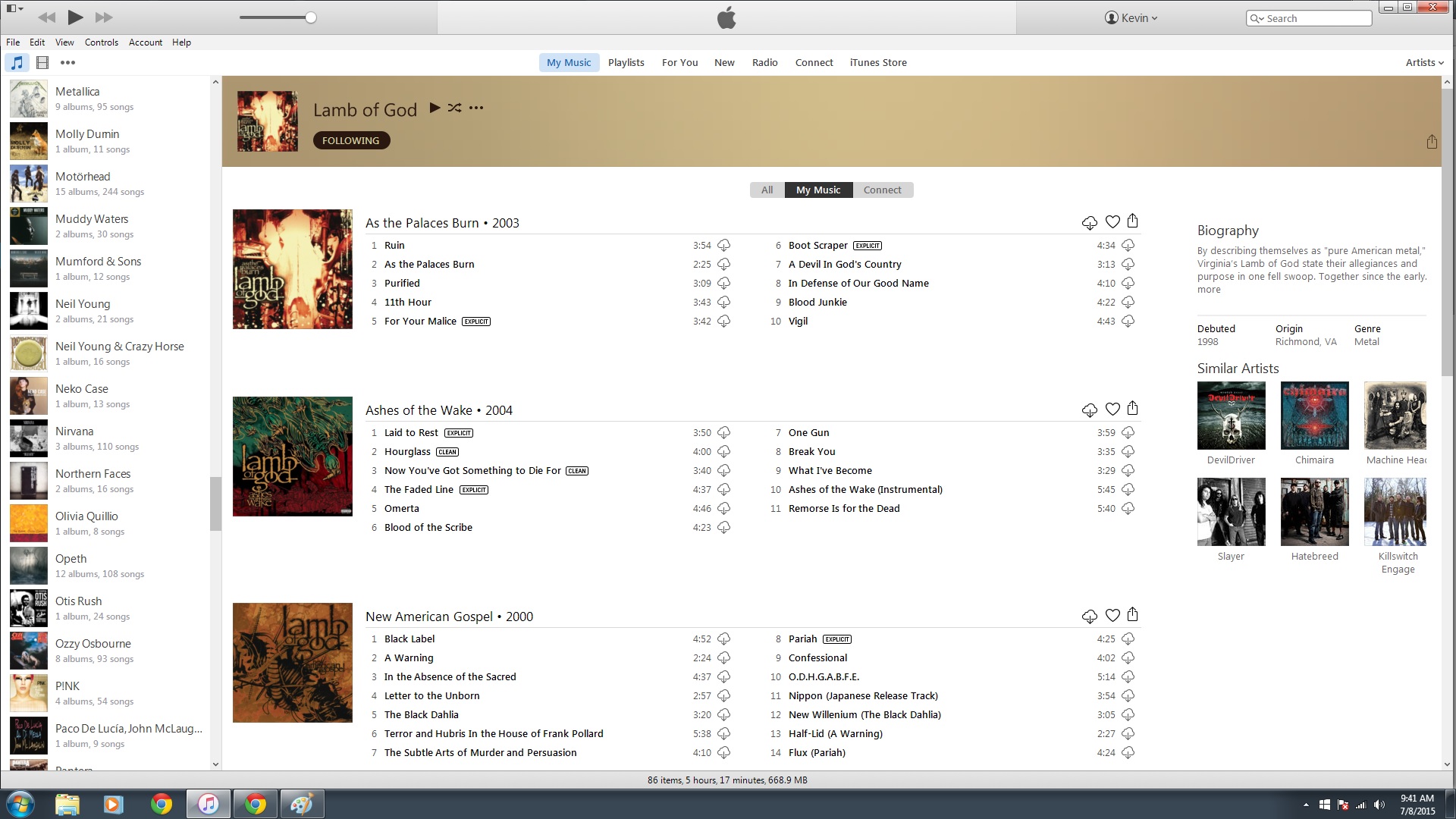
Task: Shuffle Lamb of God songs
Action: pyautogui.click(x=454, y=108)
